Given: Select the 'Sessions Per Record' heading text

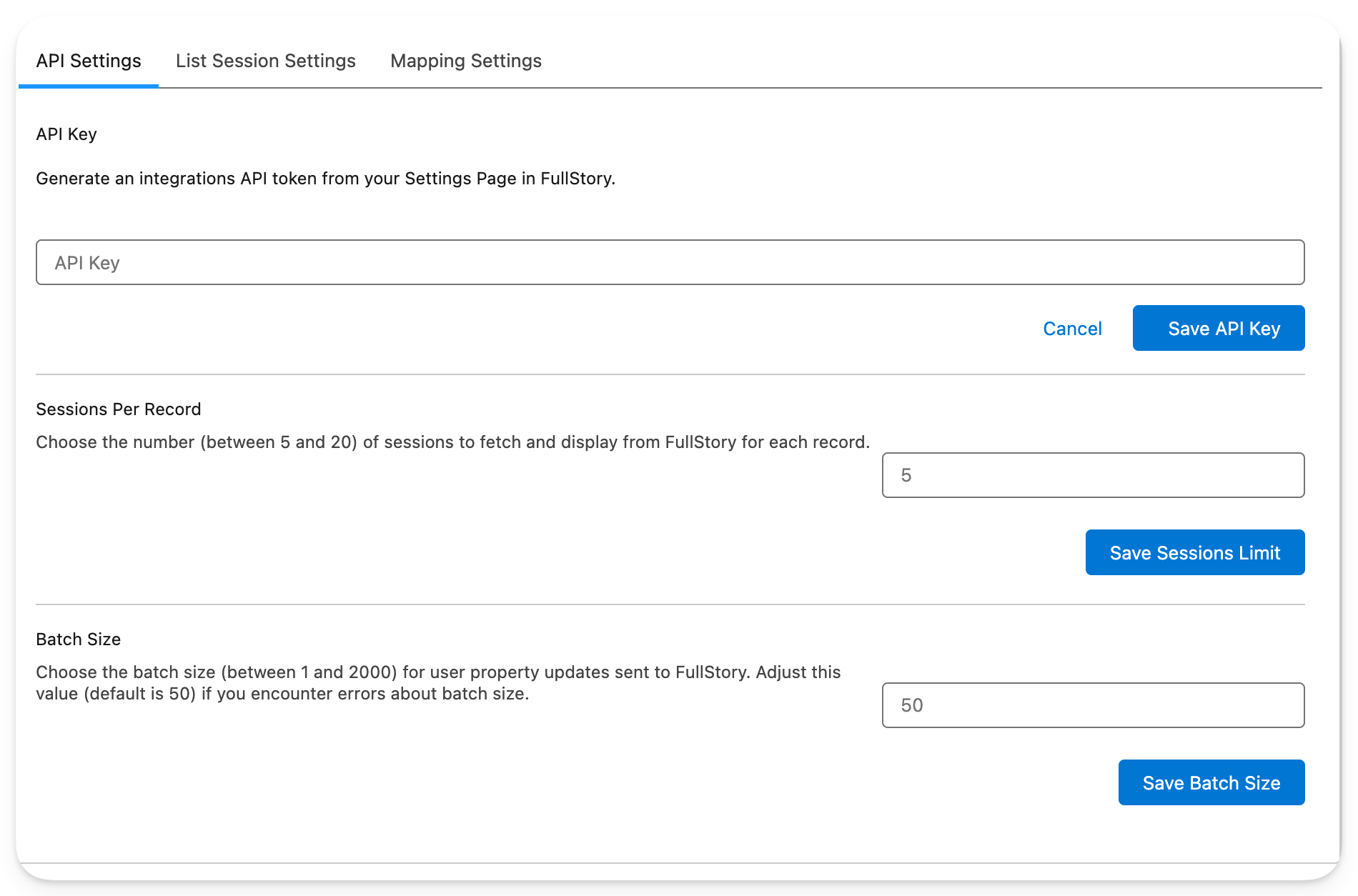Looking at the screenshot, I should click(119, 409).
